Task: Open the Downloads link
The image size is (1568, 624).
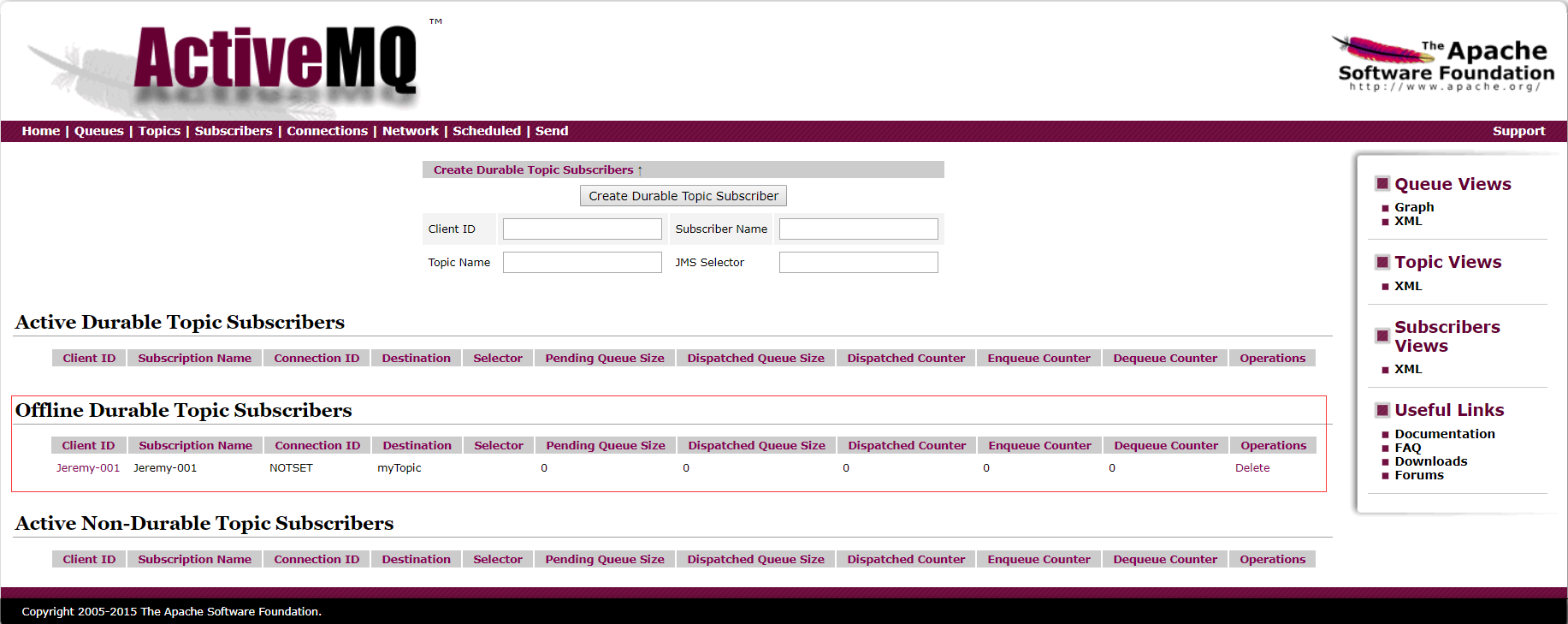Action: coord(1431,461)
